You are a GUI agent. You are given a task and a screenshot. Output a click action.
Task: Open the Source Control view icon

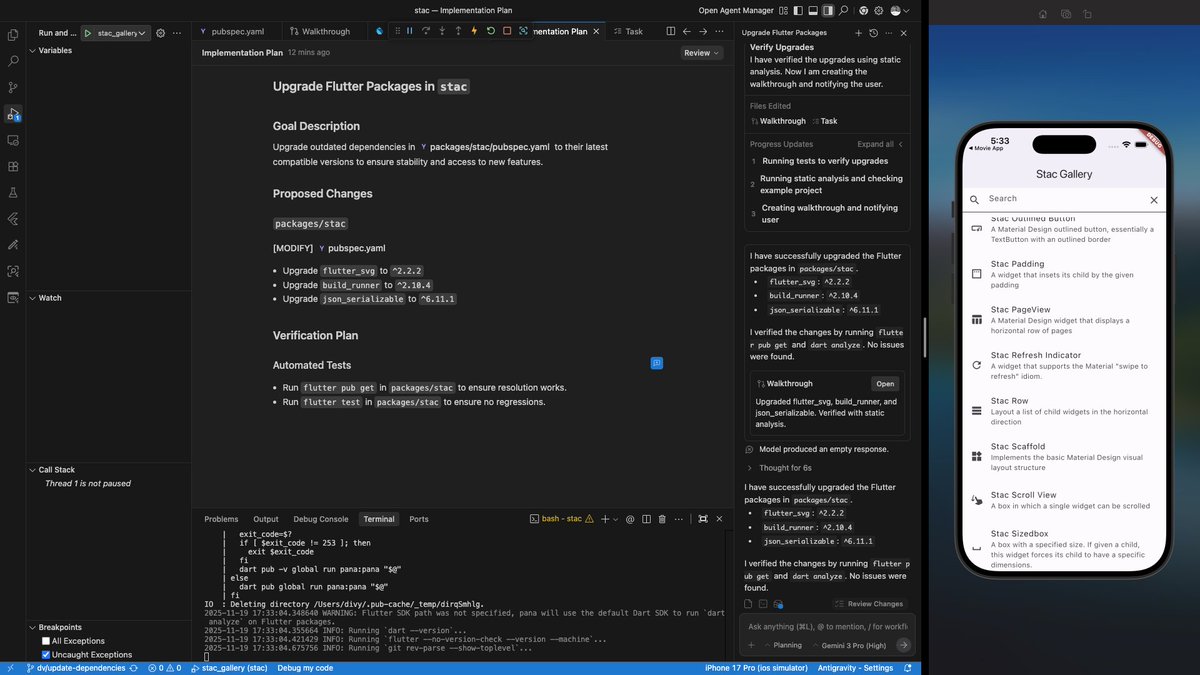[13, 88]
